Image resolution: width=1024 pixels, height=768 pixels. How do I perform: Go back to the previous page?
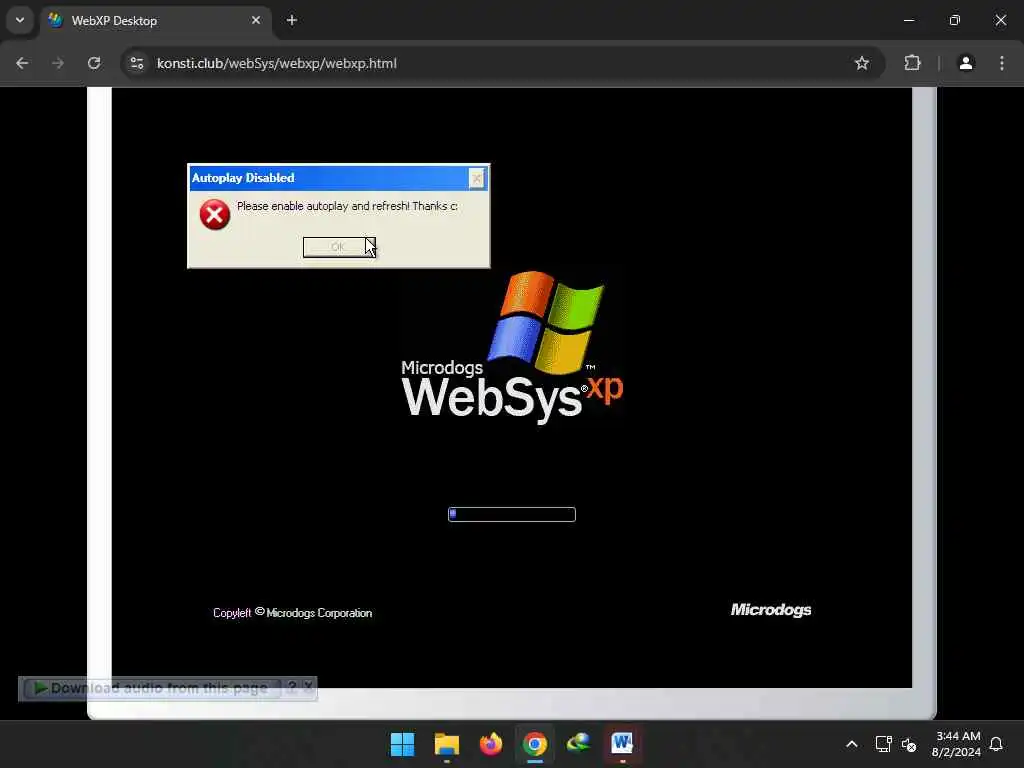(x=22, y=63)
